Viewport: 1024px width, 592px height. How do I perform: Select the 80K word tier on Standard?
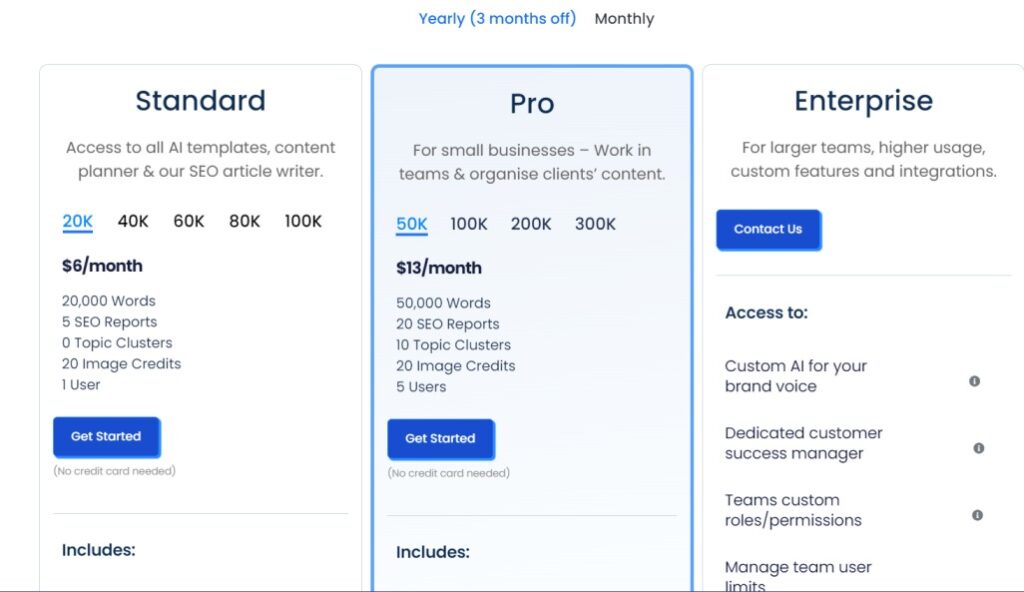244,221
